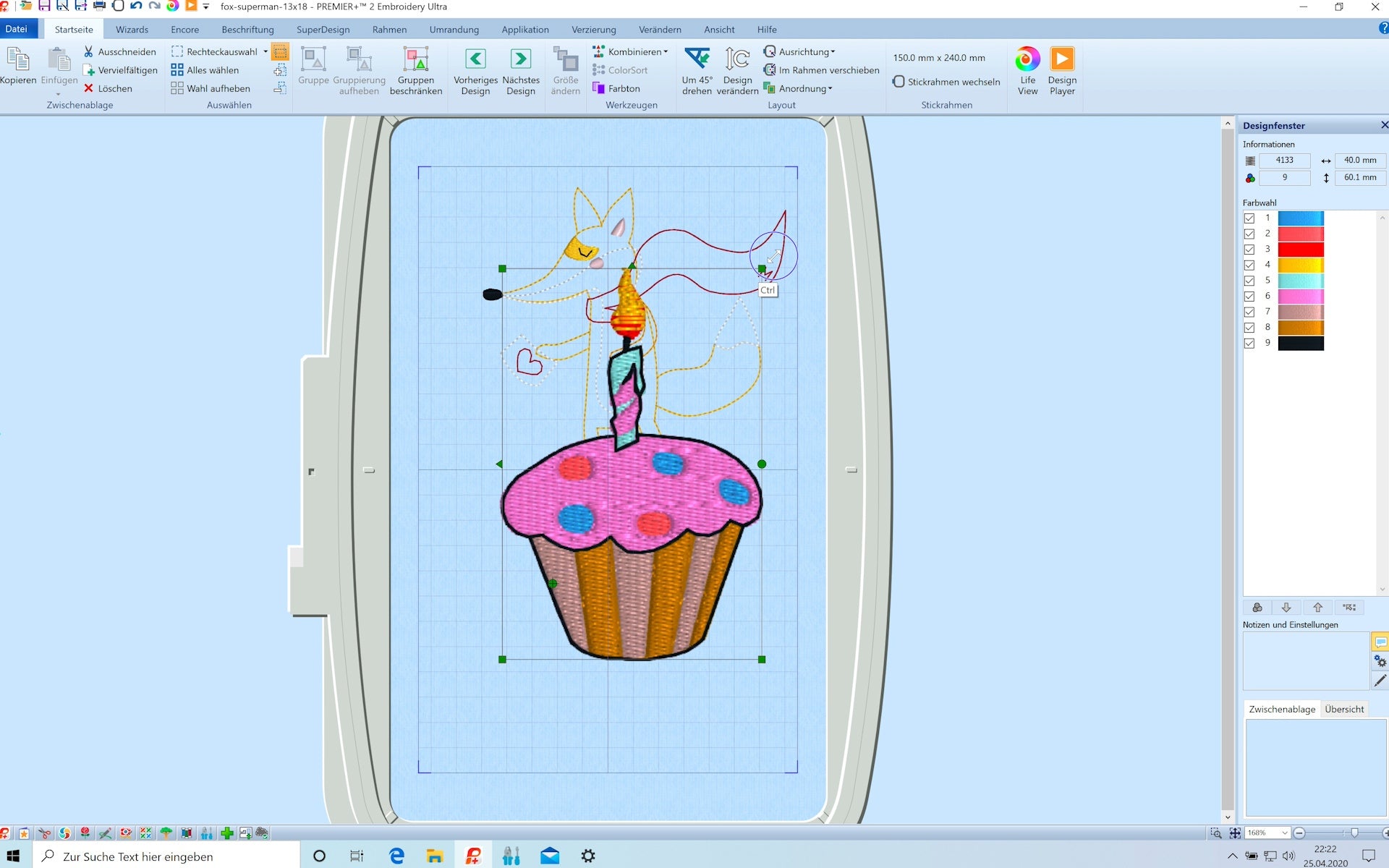
Task: Click the Windows search box
Action: coord(166,856)
